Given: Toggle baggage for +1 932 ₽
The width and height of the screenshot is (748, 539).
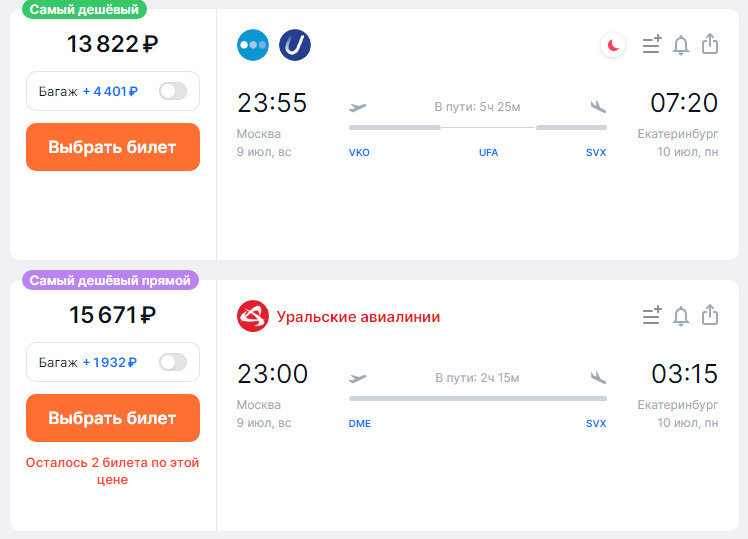Looking at the screenshot, I should coord(173,362).
